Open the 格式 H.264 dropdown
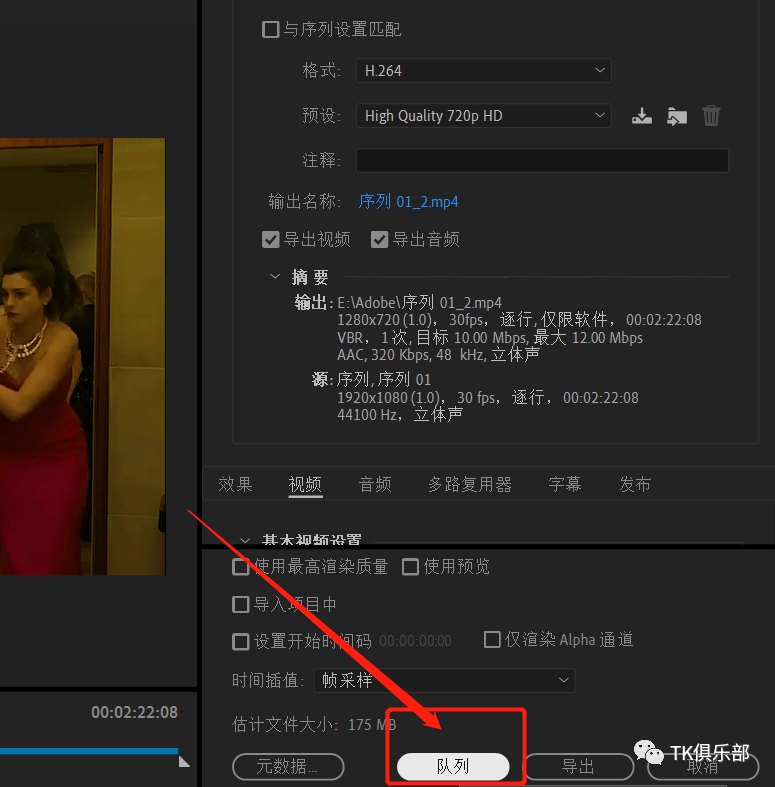The image size is (775, 787). pyautogui.click(x=483, y=71)
